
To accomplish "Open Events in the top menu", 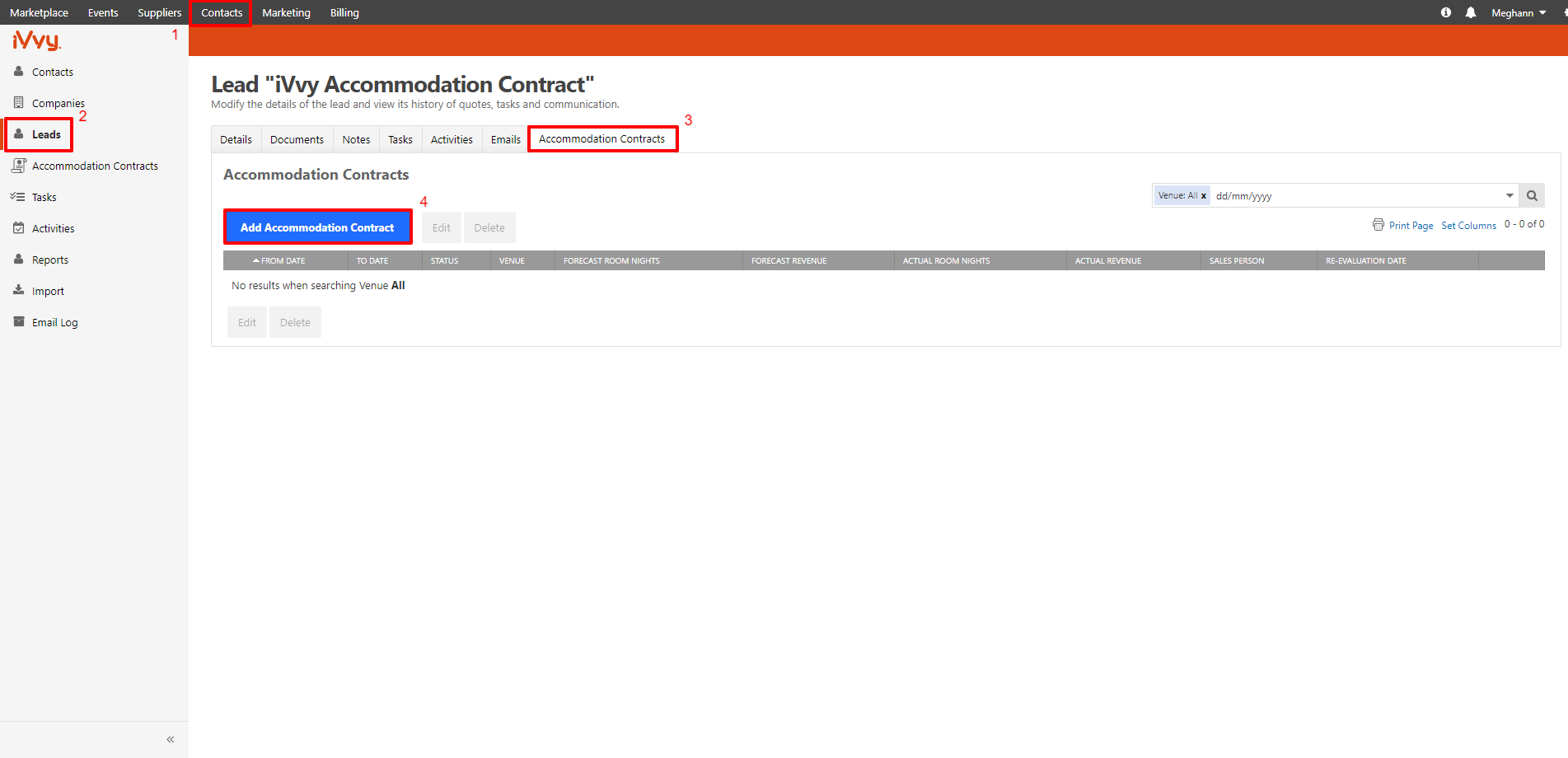I will (103, 13).
